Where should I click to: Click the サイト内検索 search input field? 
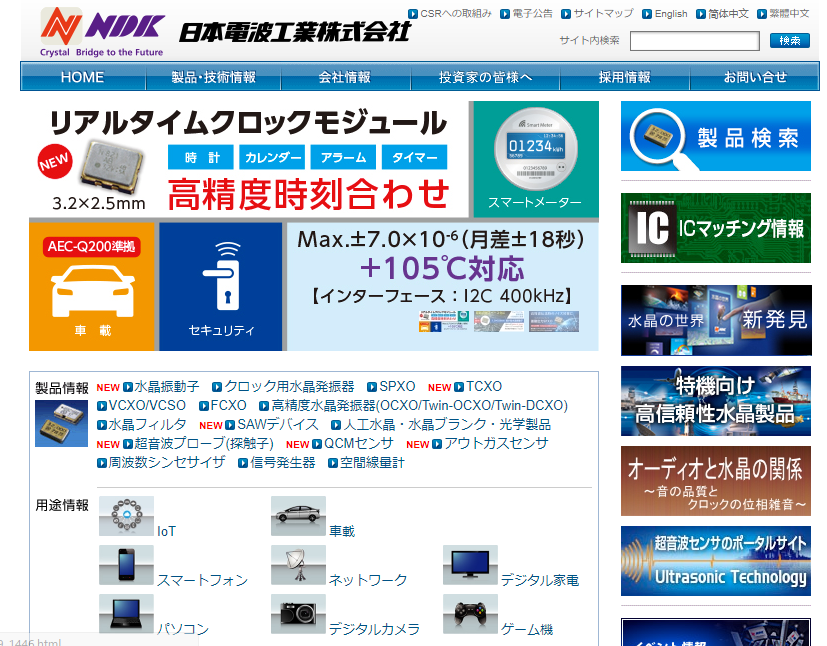pos(695,41)
